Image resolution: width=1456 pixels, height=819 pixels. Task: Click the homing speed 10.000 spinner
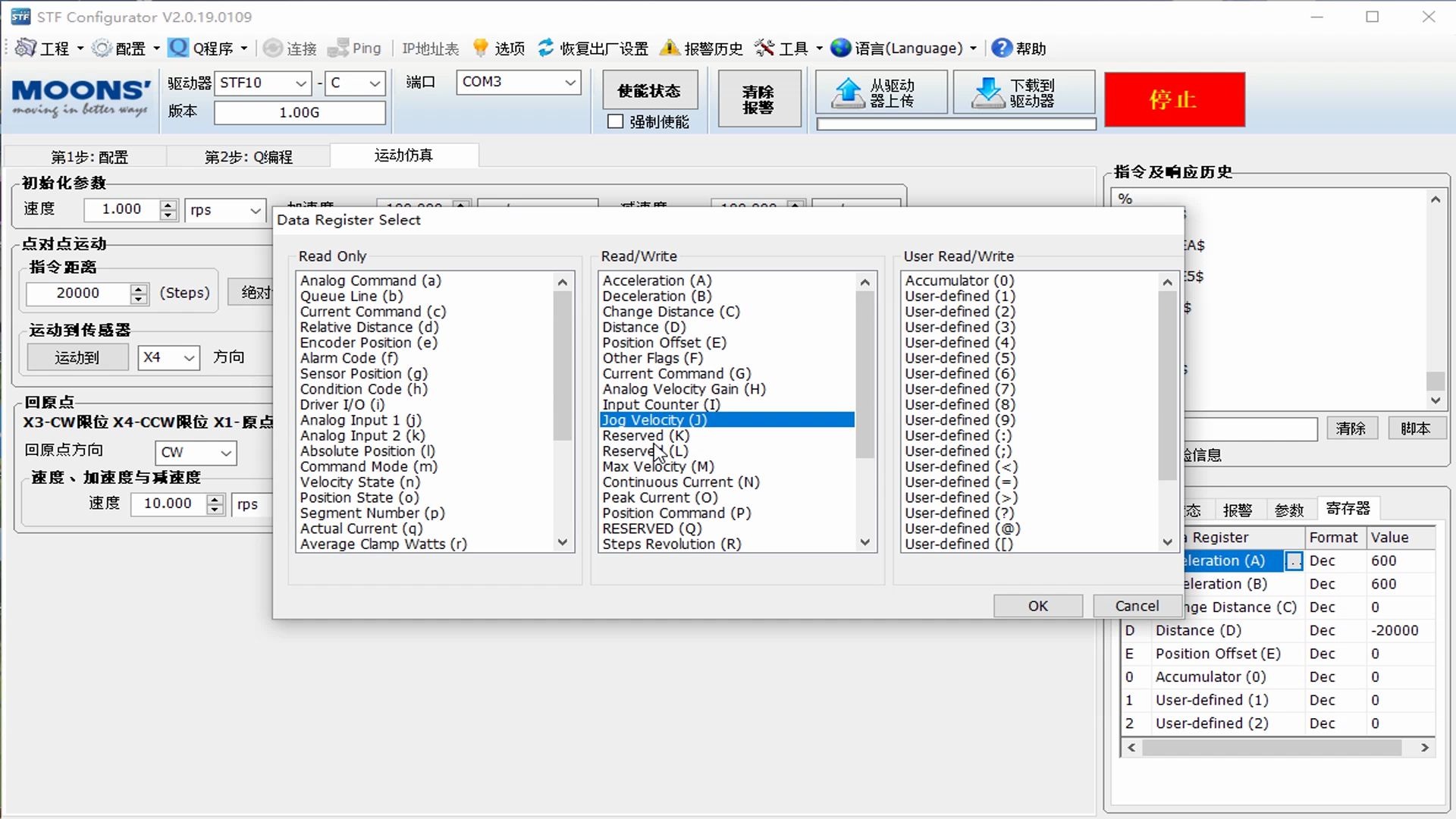215,504
